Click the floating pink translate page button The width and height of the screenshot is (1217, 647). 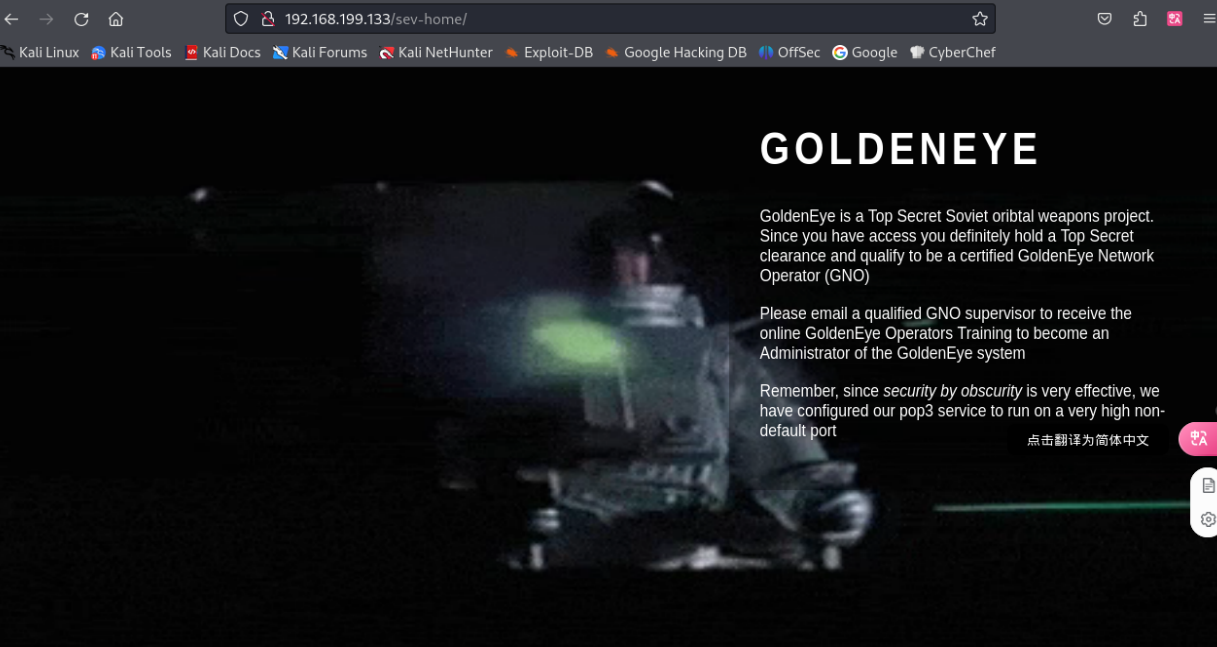coord(1199,439)
